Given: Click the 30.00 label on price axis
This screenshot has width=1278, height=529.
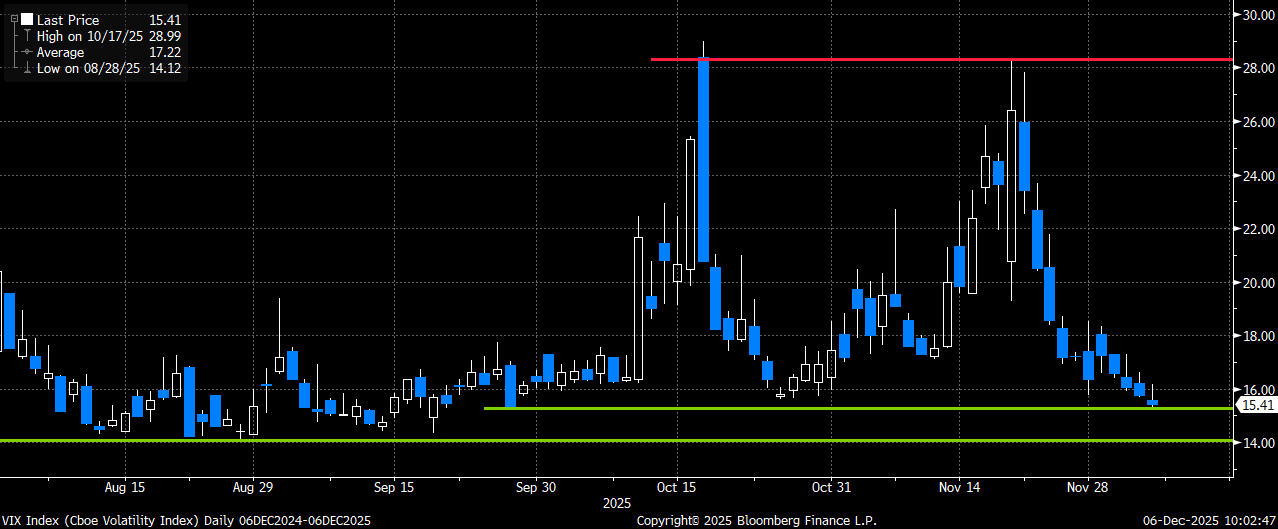Looking at the screenshot, I should click(x=1256, y=15).
